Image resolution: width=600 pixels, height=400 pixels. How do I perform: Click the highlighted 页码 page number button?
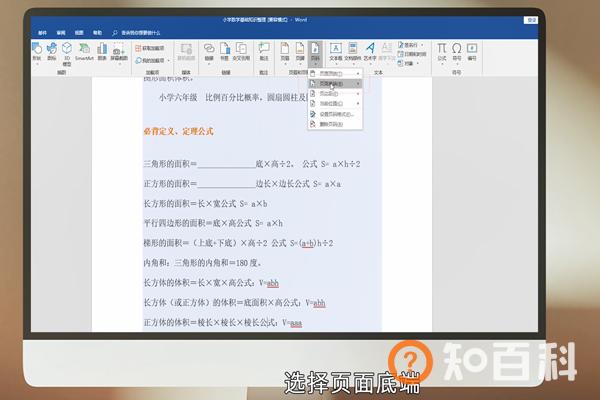315,53
